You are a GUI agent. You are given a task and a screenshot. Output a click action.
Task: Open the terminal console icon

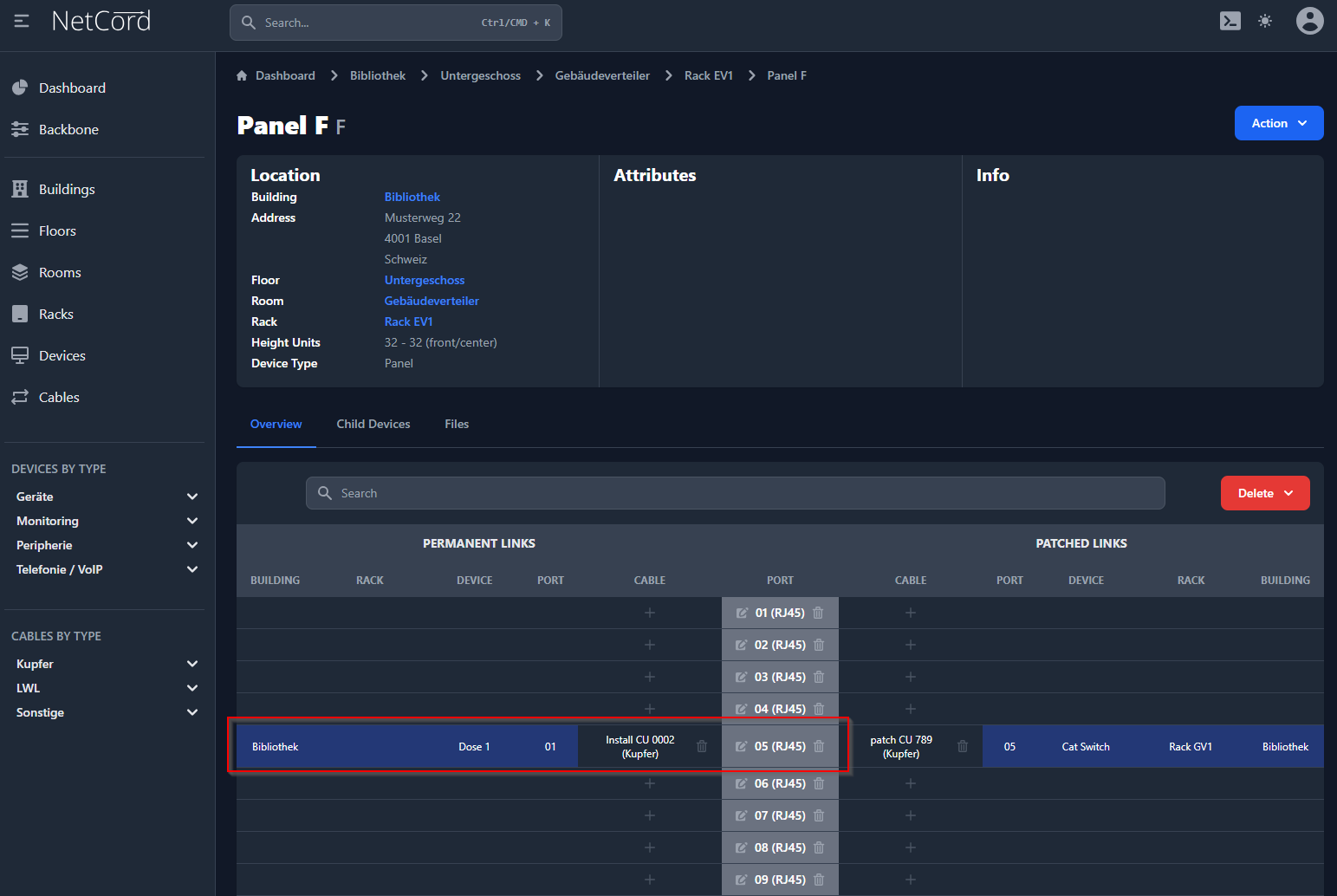(x=1230, y=21)
